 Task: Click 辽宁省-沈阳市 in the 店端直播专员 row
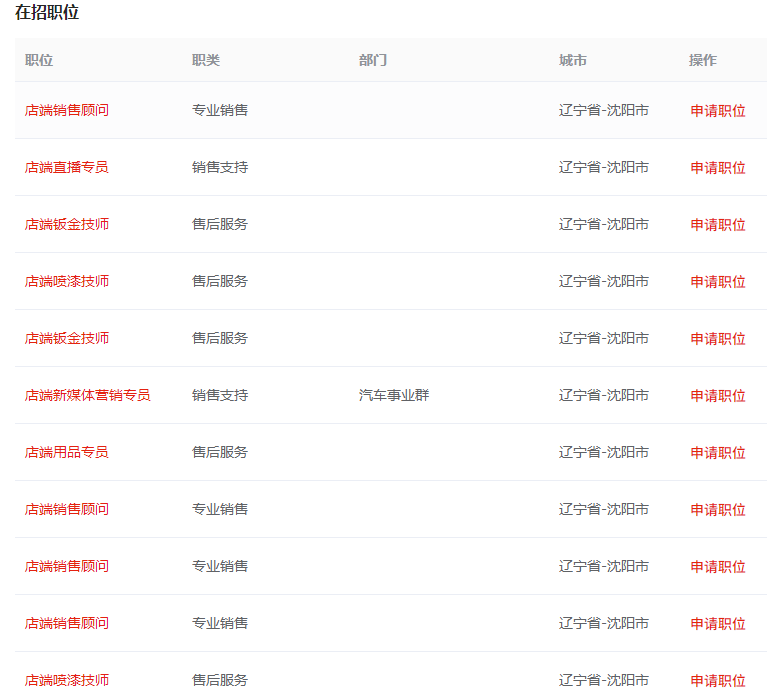tap(604, 167)
